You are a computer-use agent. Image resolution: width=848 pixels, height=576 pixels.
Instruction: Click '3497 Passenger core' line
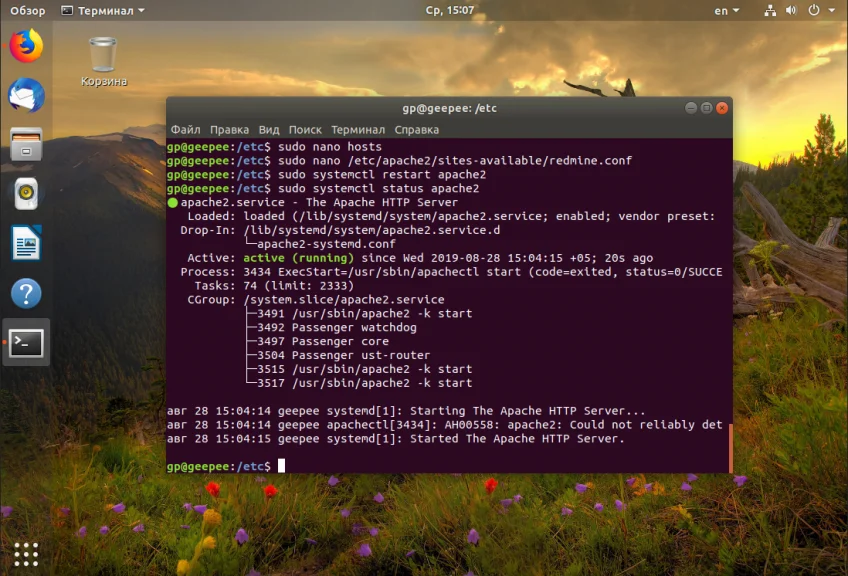[323, 341]
